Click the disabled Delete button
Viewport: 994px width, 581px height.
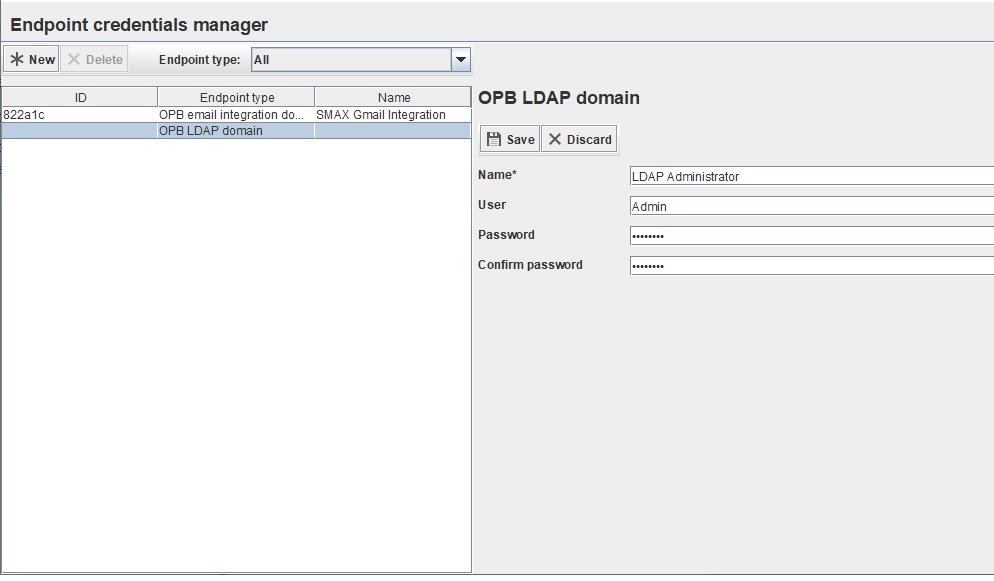point(94,58)
